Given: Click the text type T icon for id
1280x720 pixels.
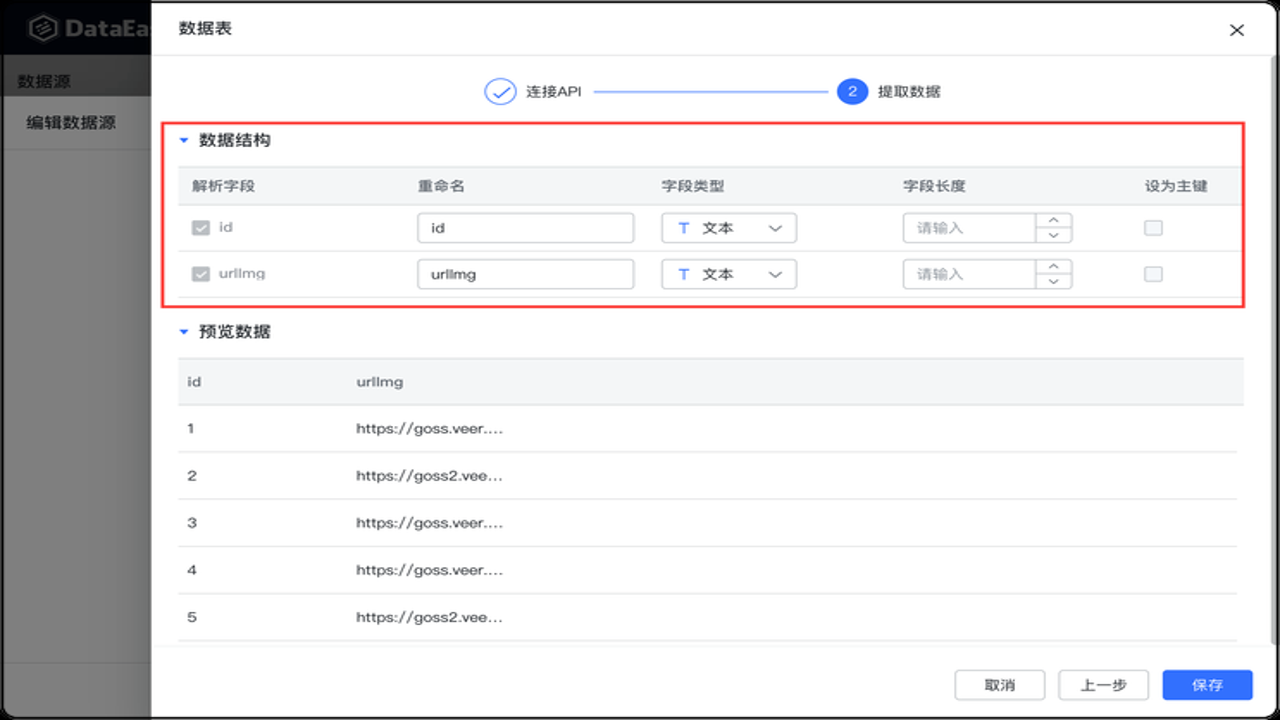Looking at the screenshot, I should [684, 228].
